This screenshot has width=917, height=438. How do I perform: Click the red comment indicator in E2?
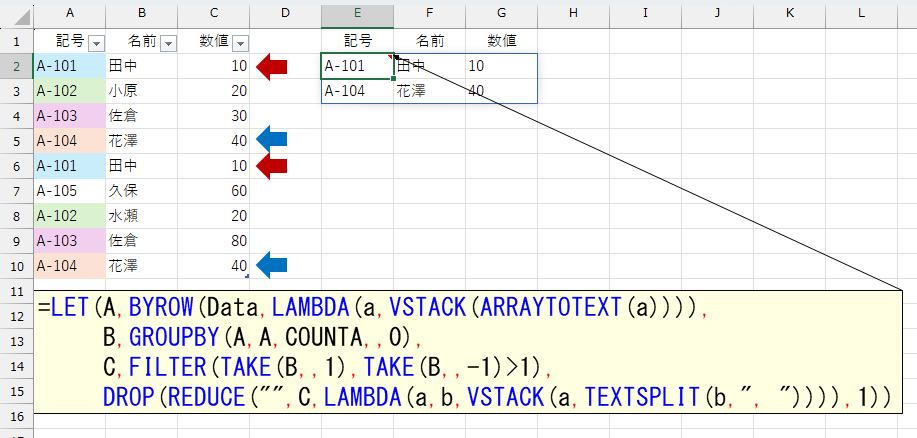coord(391,57)
